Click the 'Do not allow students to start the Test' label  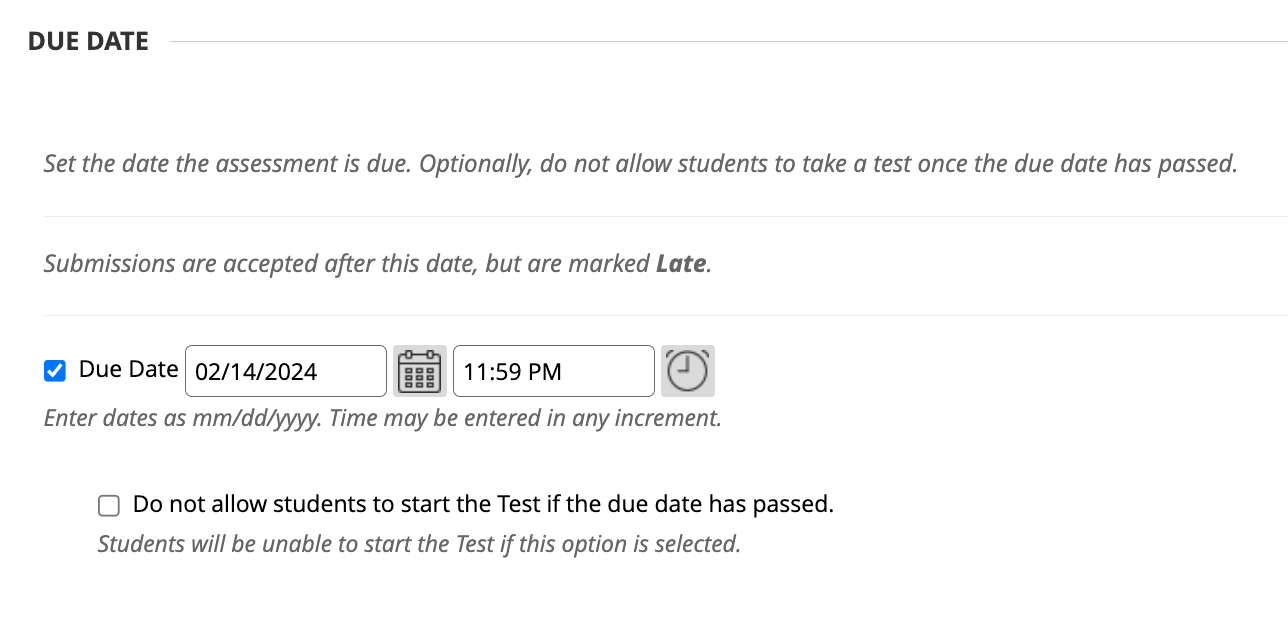click(483, 504)
